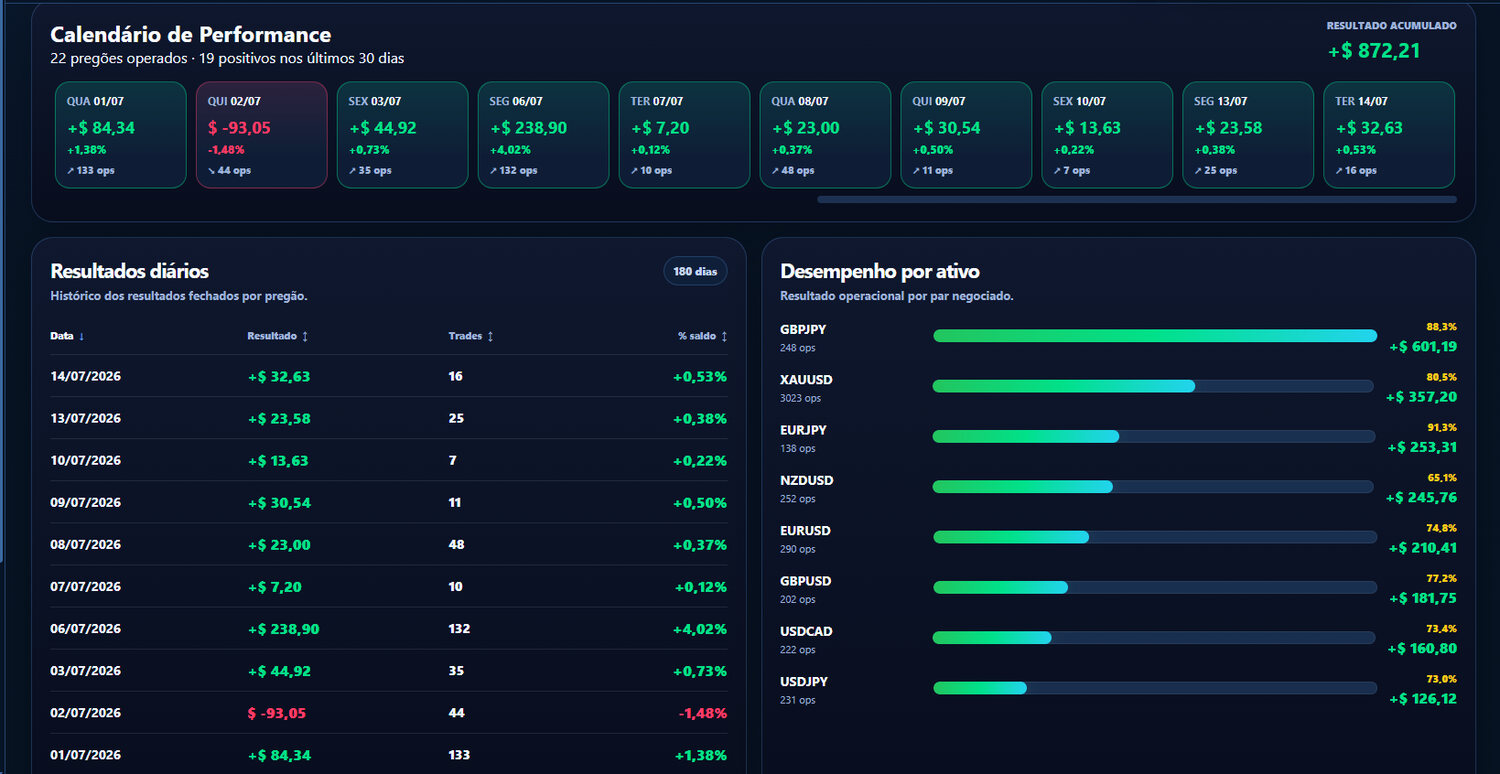The image size is (1500, 774).
Task: Select the QUA 01/07 calendar card
Action: 121,135
